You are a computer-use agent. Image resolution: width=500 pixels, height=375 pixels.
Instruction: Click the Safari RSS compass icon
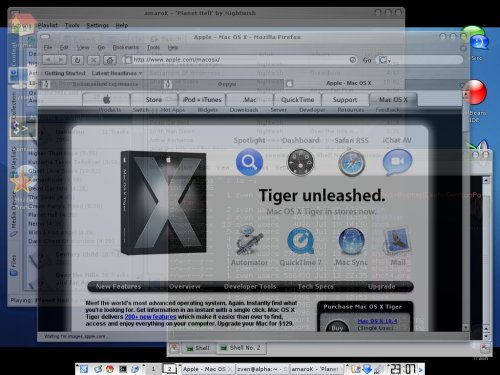point(351,163)
